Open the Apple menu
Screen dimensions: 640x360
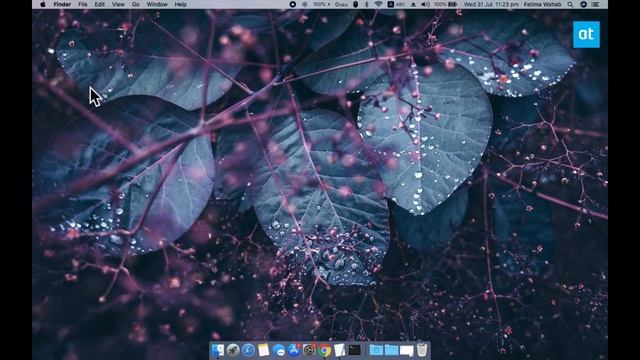click(x=43, y=4)
